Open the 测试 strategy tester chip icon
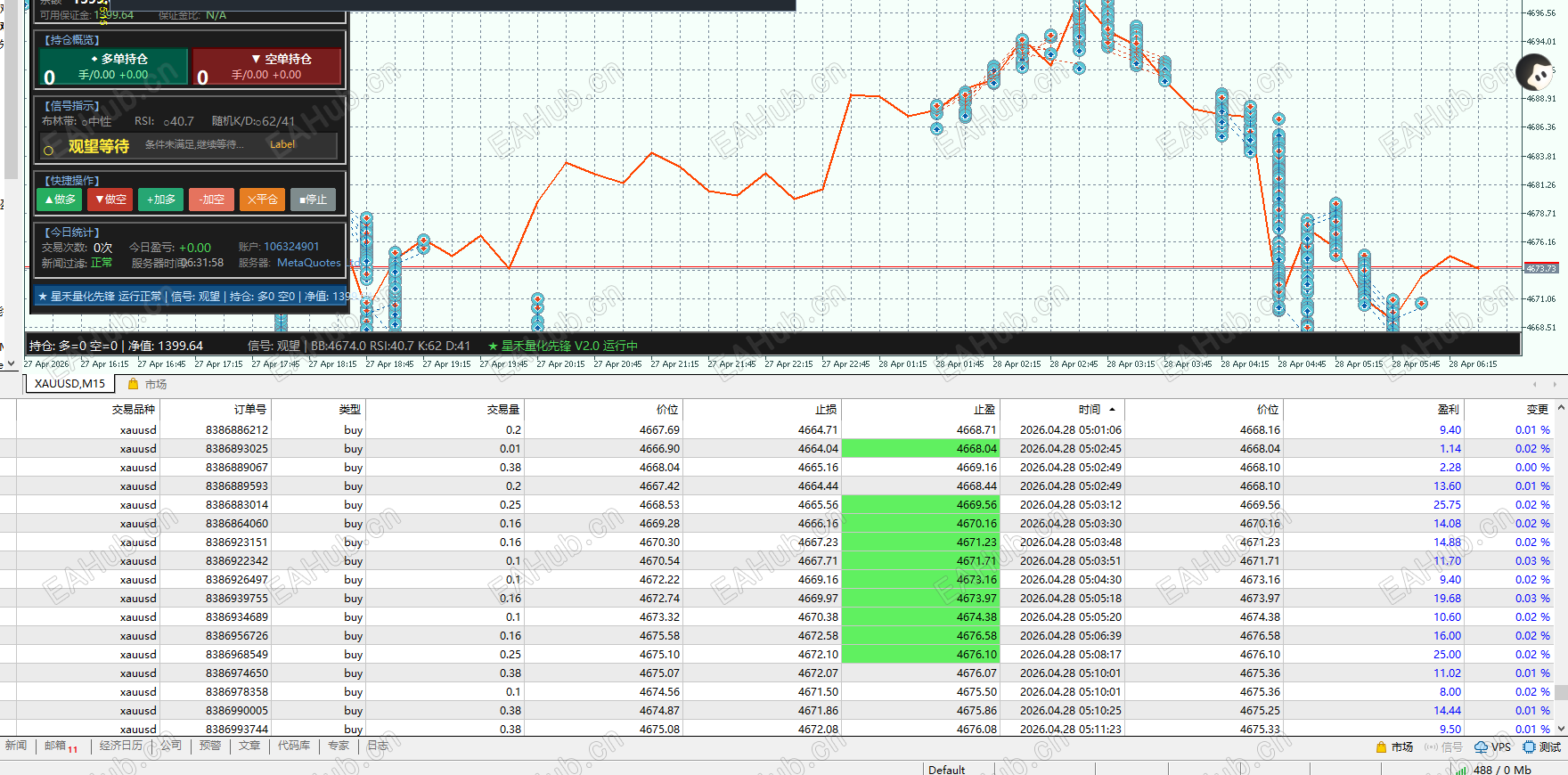This screenshot has width=1568, height=775. pos(1529,747)
